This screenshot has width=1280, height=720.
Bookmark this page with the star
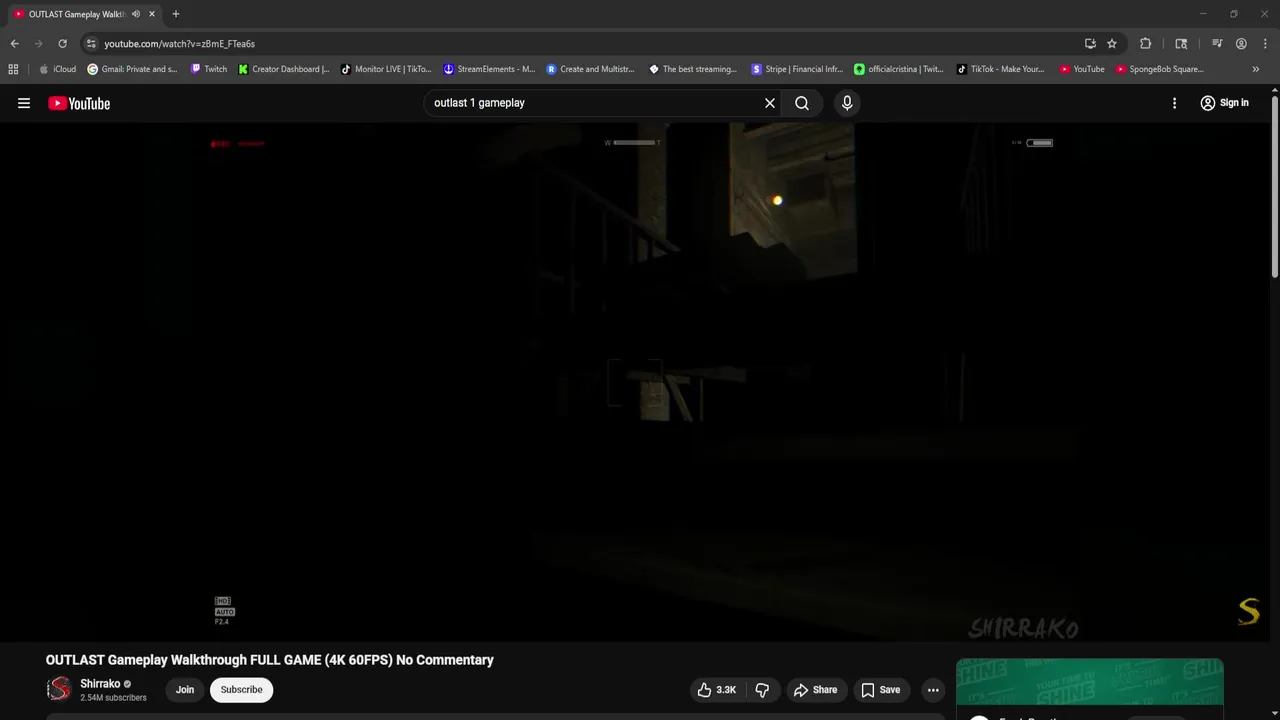[x=1112, y=44]
